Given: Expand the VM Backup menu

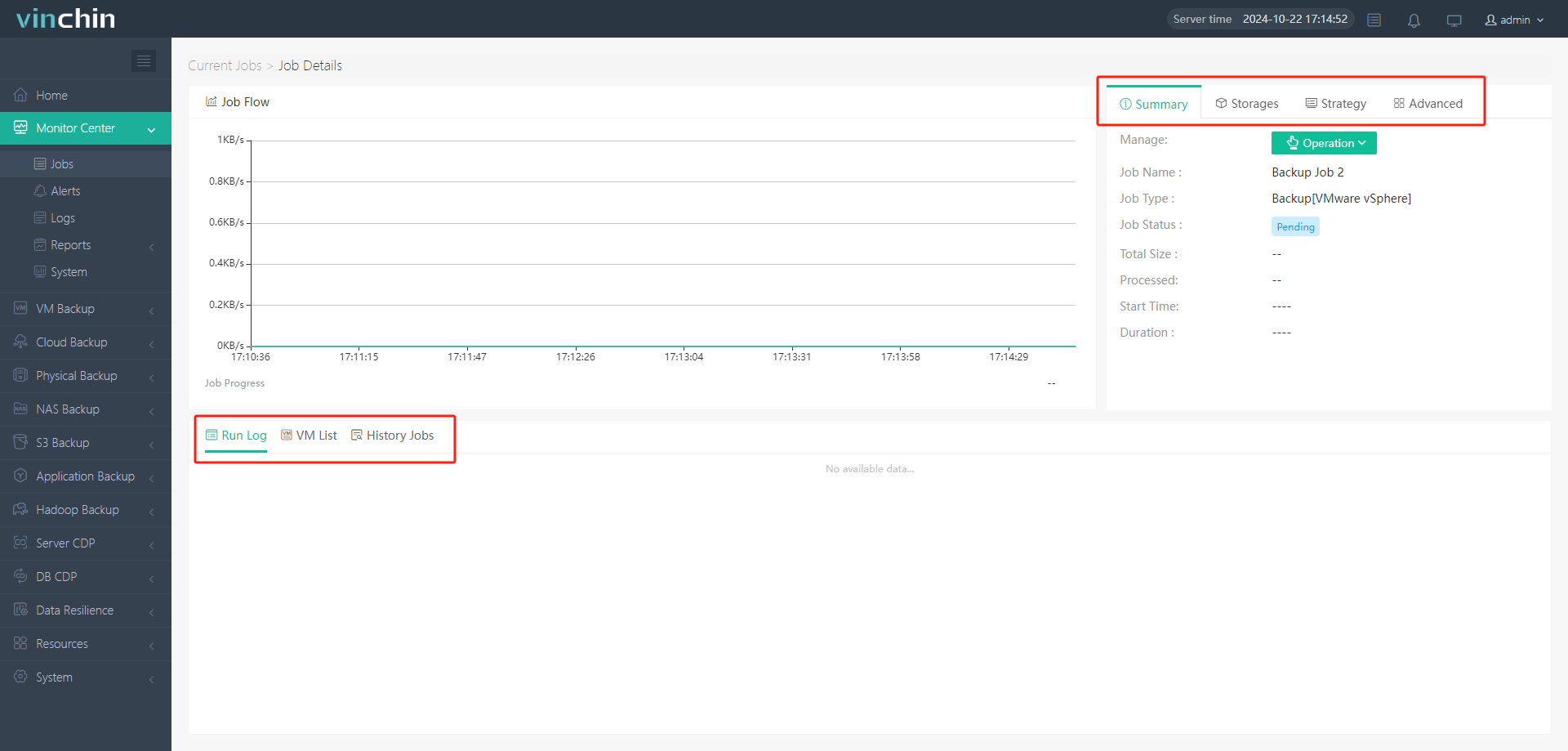Looking at the screenshot, I should click(x=151, y=310).
